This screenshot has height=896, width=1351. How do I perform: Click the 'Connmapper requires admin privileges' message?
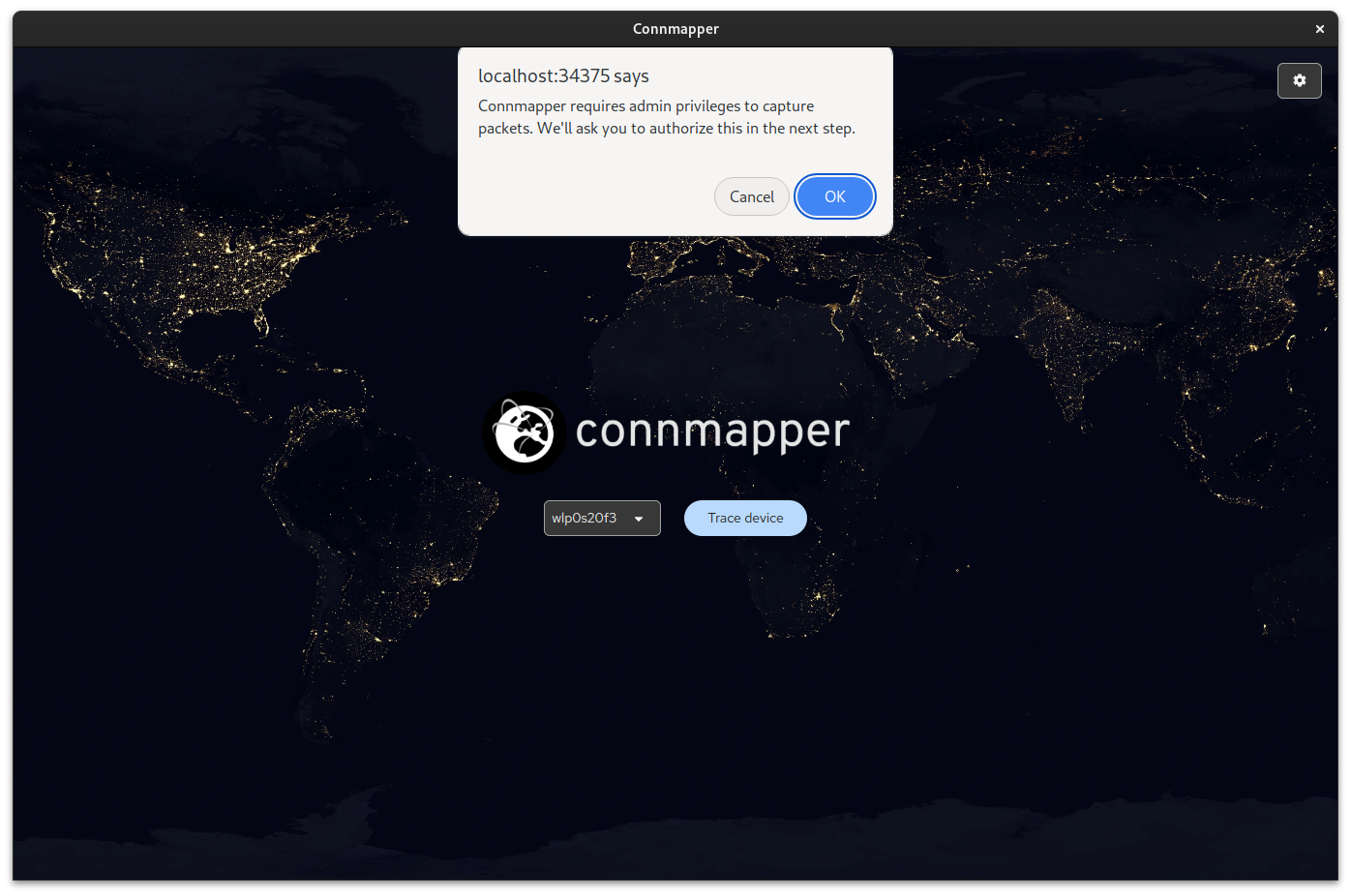pos(667,117)
